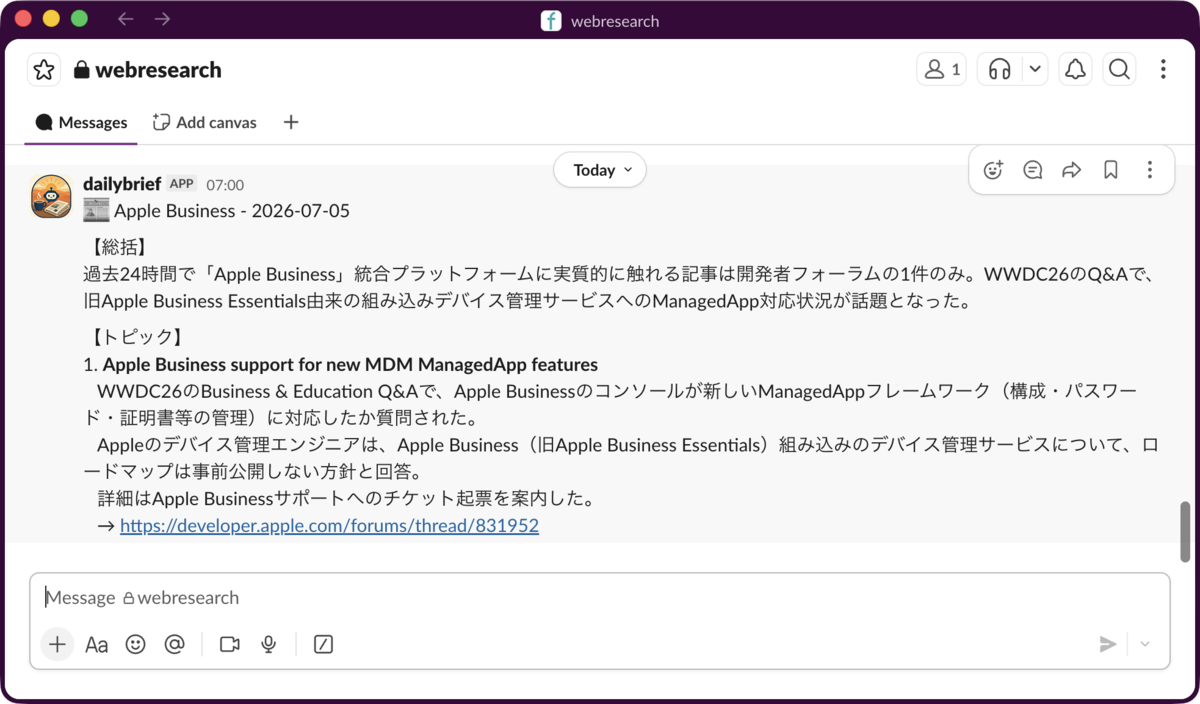Open the developer.apple.com forums thread link
Screen dimensions: 1200x704
329,525
